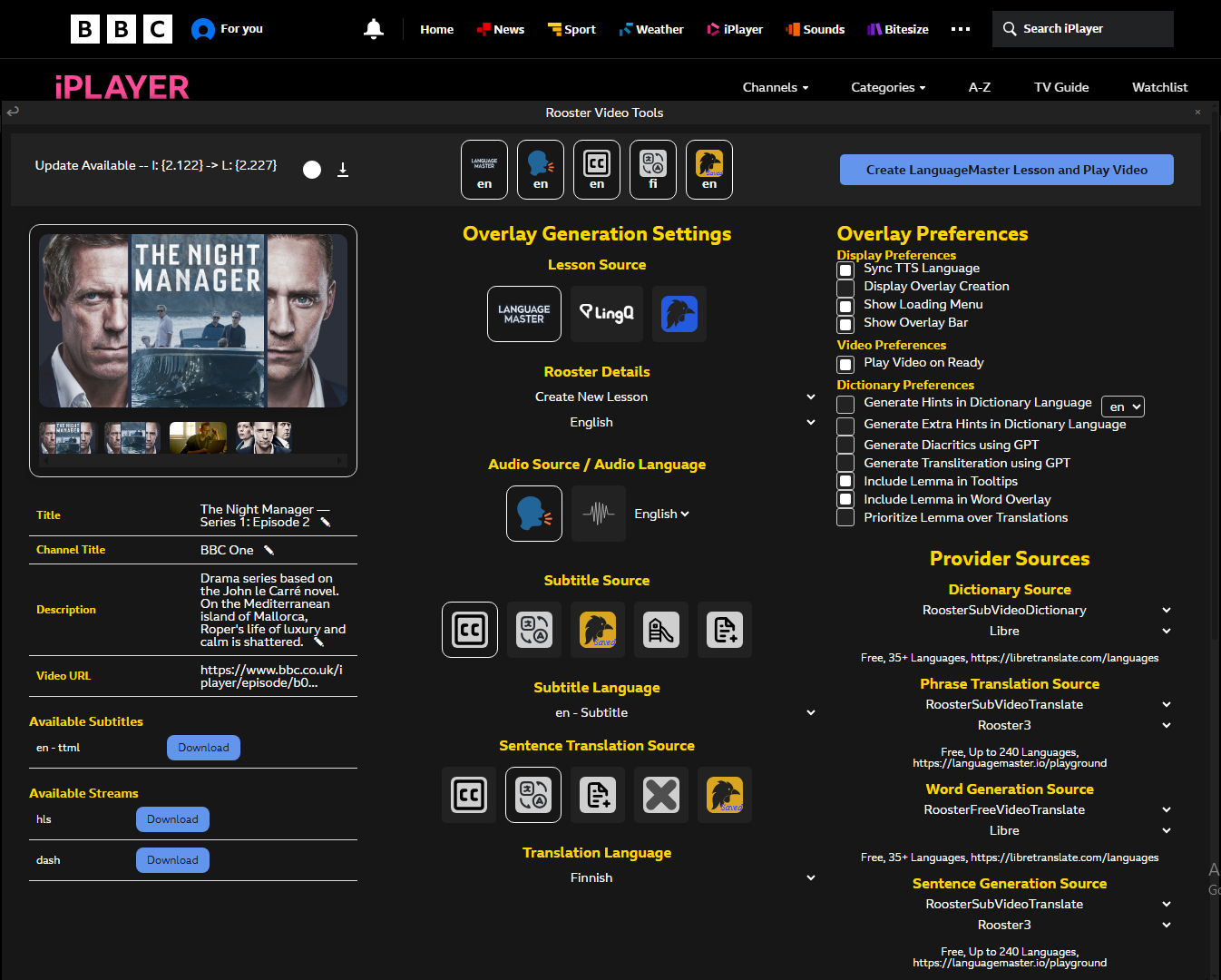Select LingQ as the lesson source

click(607, 314)
